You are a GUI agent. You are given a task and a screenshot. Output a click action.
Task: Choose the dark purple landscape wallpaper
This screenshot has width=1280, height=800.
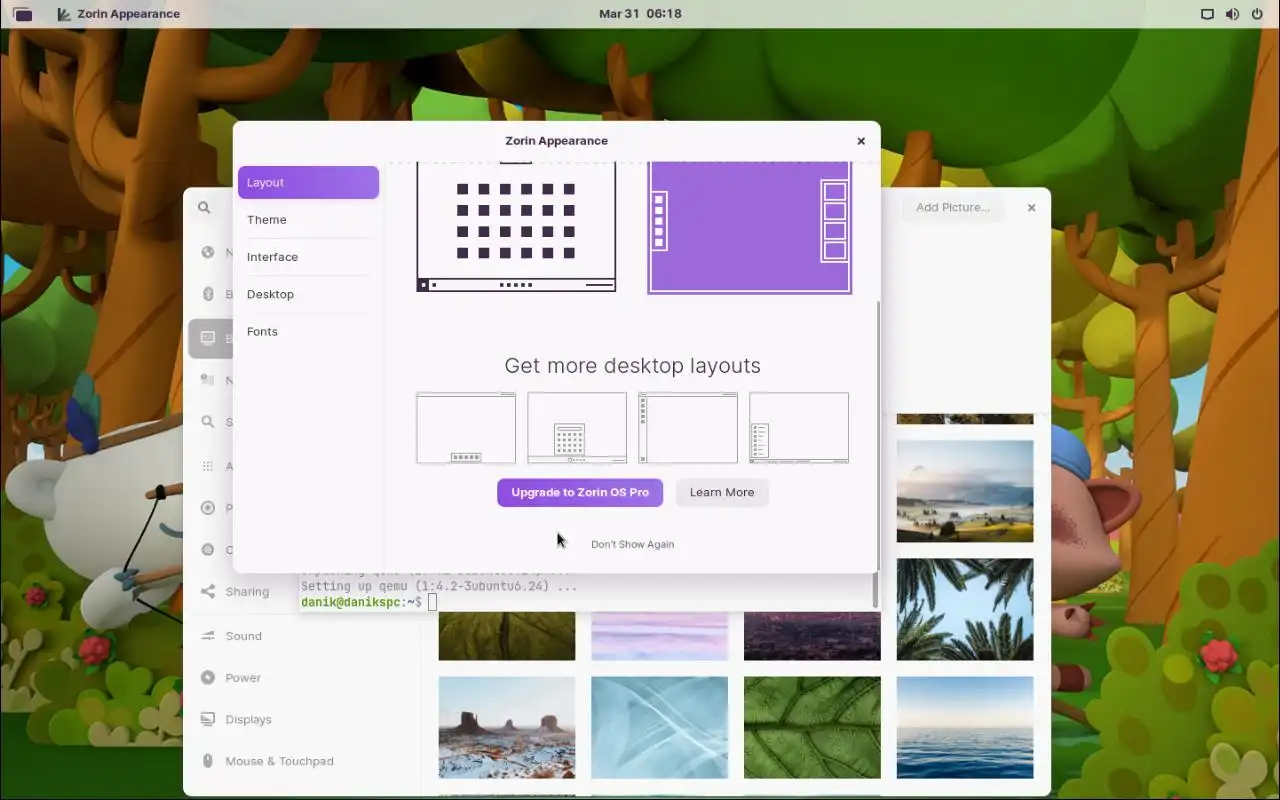[812, 636]
